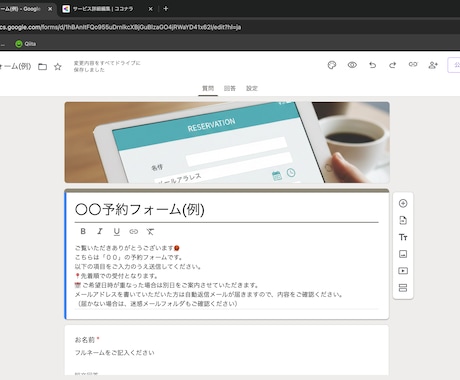Close the ココナラ browser tab

150,9
